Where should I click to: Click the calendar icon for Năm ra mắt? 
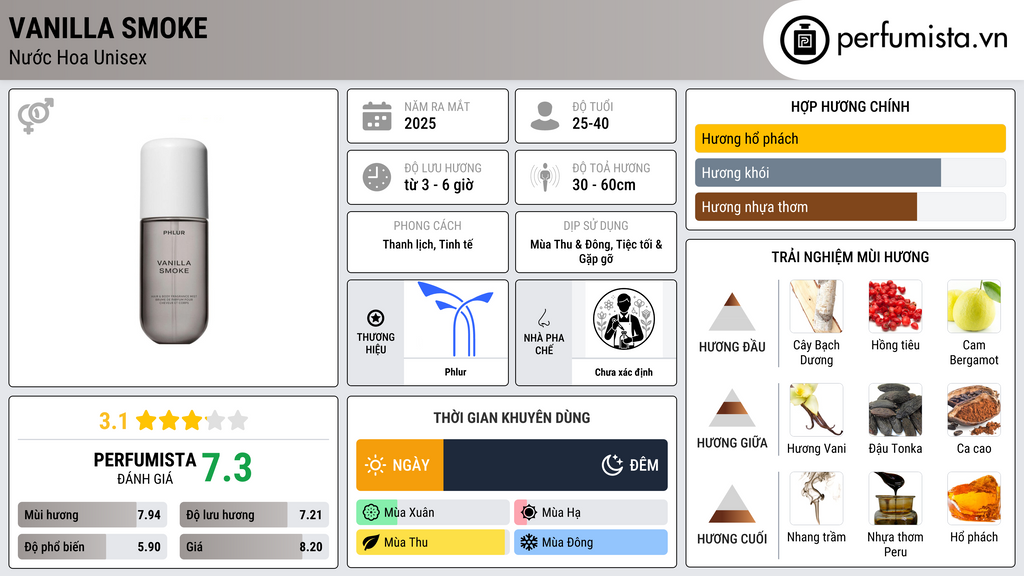pos(377,116)
